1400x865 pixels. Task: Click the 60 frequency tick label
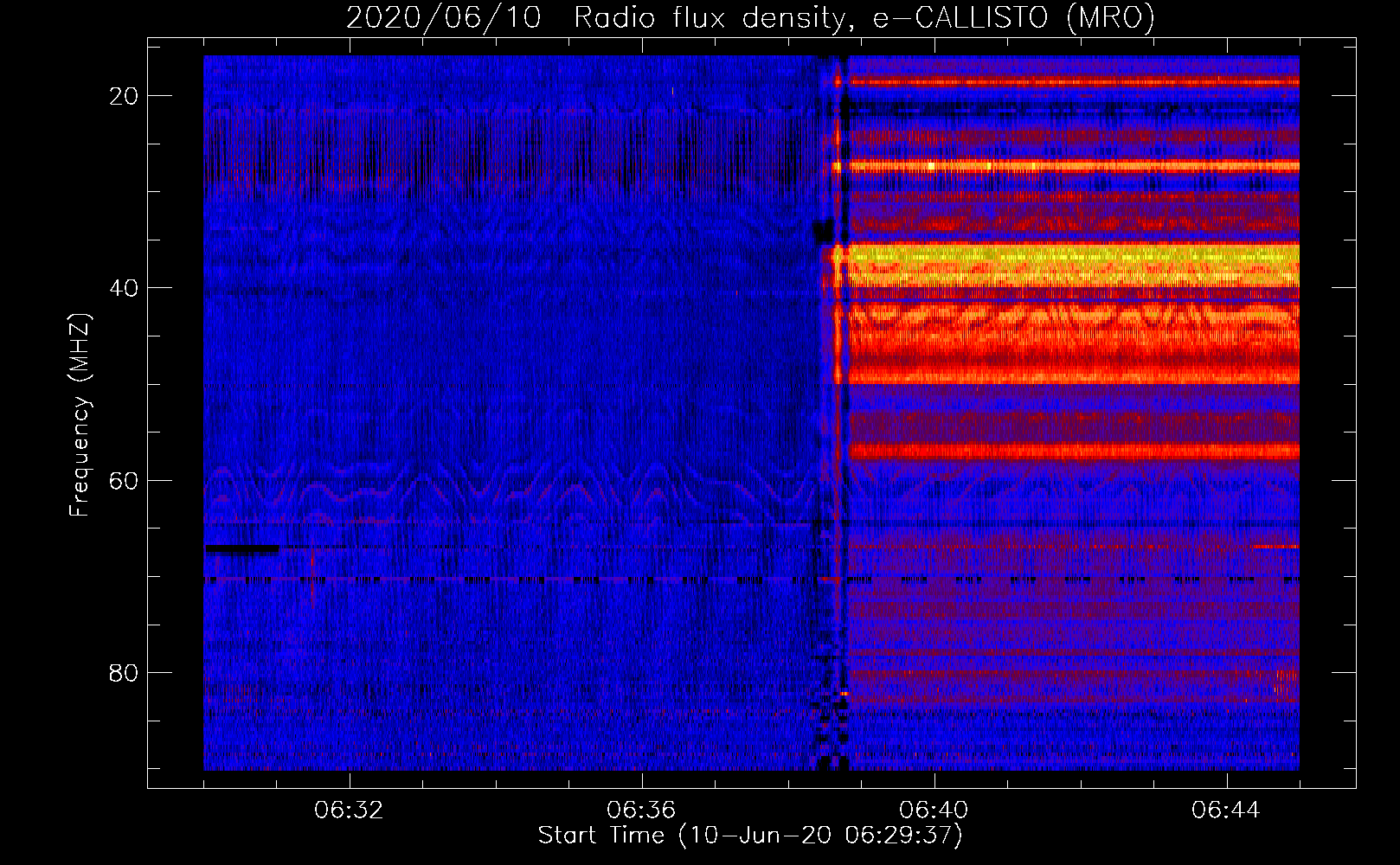tap(125, 480)
